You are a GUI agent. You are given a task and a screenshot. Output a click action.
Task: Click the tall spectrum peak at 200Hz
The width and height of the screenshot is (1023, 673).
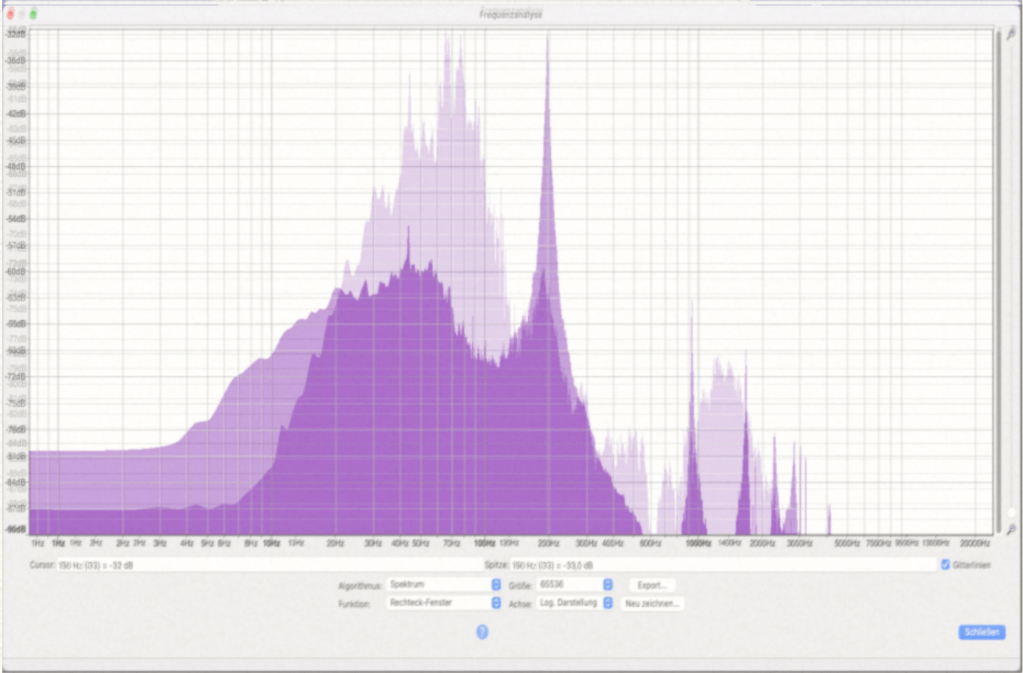(x=547, y=60)
